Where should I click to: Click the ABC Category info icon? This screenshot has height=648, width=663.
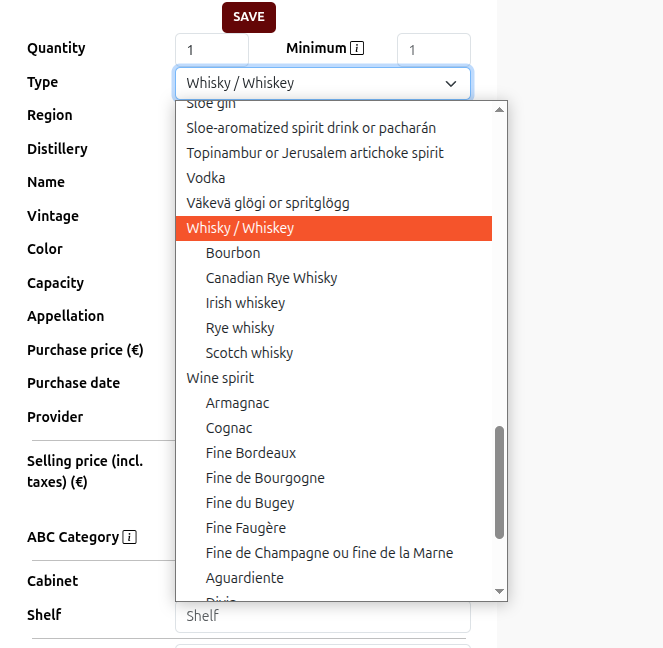point(129,537)
